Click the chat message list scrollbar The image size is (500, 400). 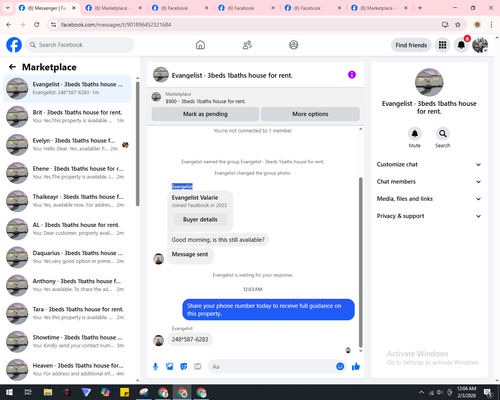[360, 262]
